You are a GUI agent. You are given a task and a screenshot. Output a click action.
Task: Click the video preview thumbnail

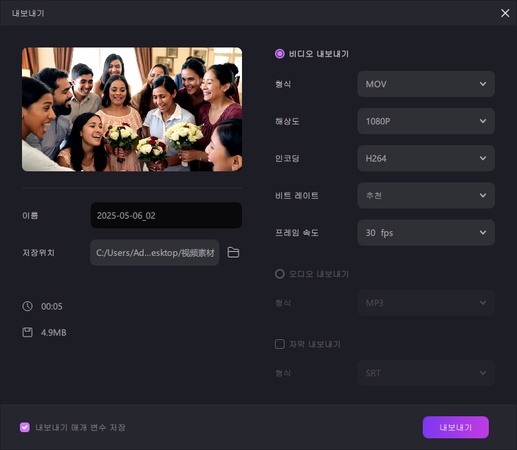pos(132,109)
